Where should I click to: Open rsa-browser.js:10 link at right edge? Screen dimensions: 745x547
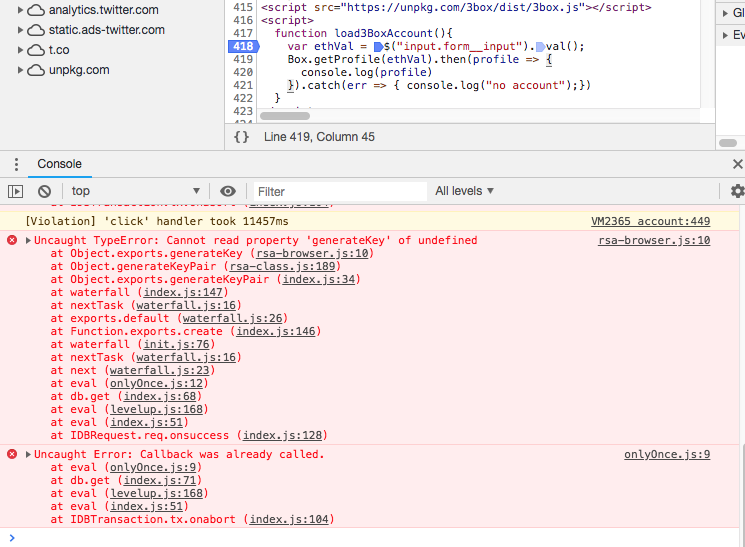coord(654,240)
